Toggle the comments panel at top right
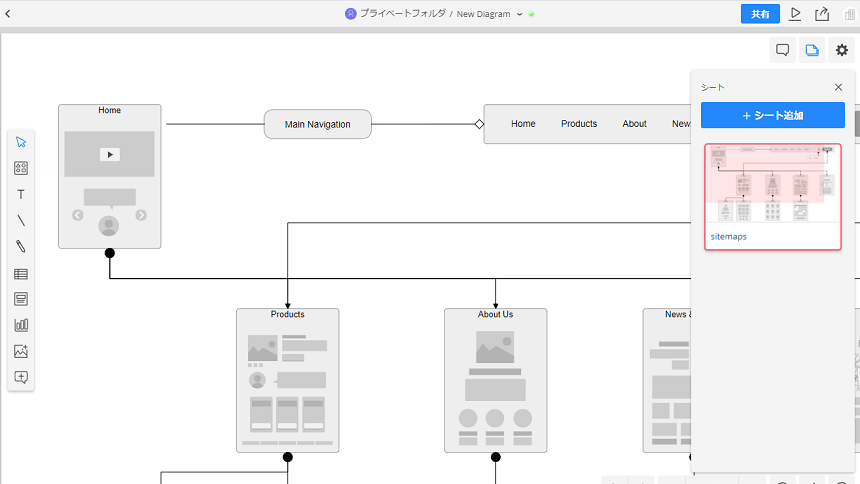 click(x=783, y=50)
